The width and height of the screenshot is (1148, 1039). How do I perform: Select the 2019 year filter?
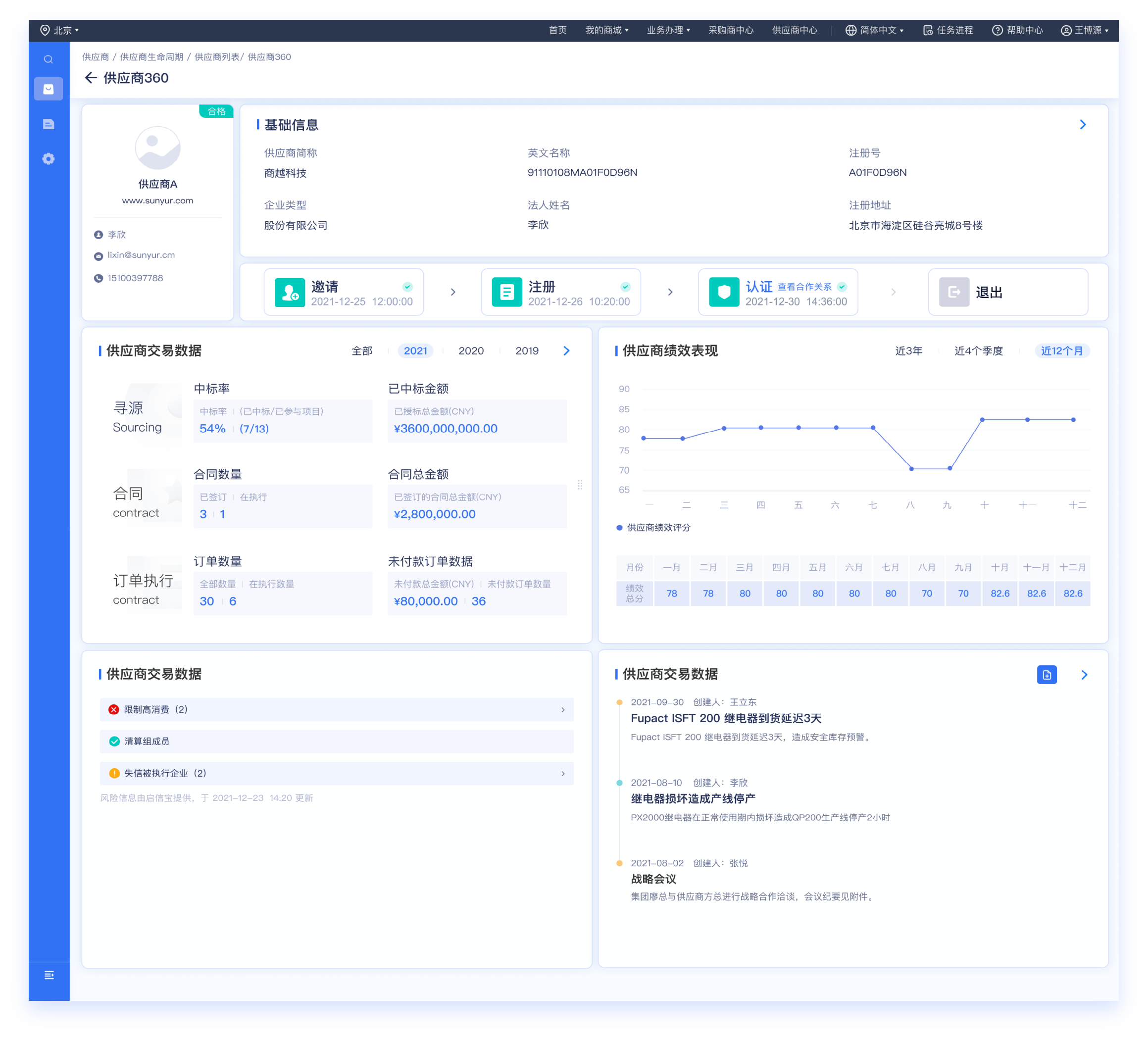[527, 350]
